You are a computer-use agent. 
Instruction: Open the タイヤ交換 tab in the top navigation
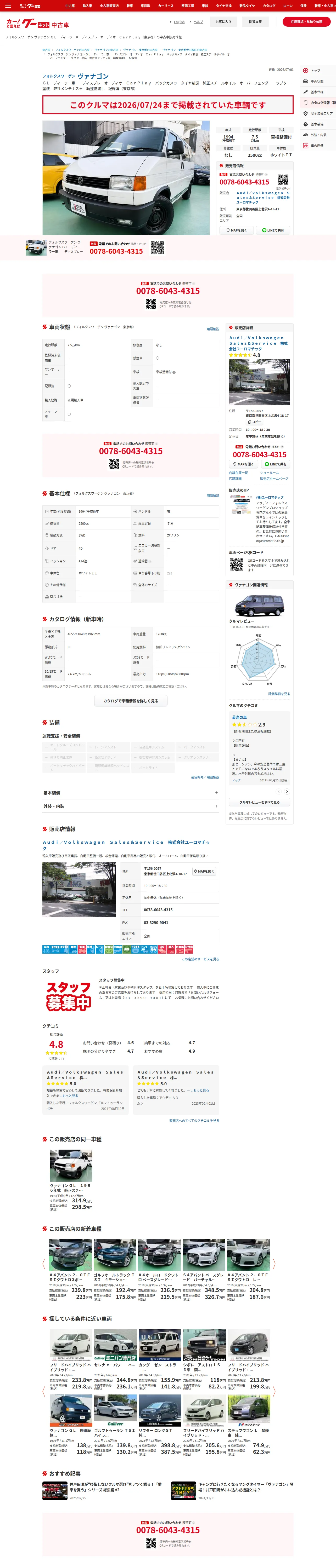point(224,5)
